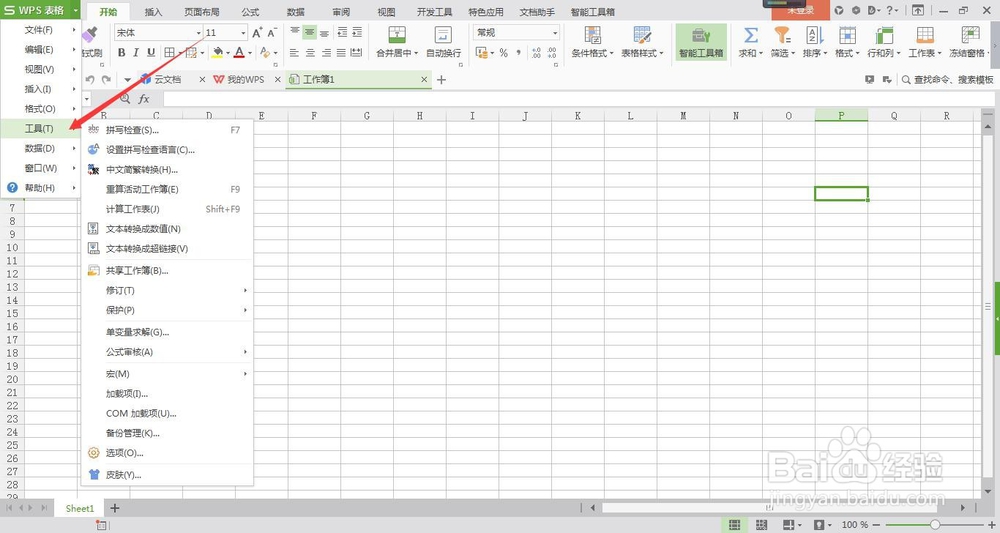Click the WPS 表格 application button
The image size is (1000, 533).
40,10
